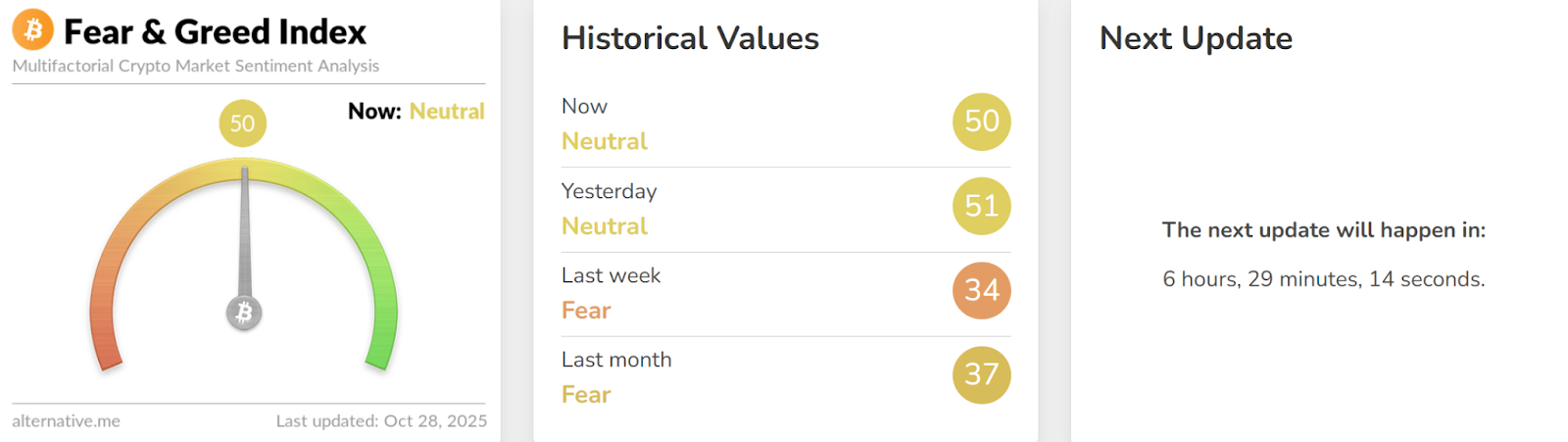The width and height of the screenshot is (1568, 442).
Task: Click the Next Update heading
Action: click(x=1196, y=38)
